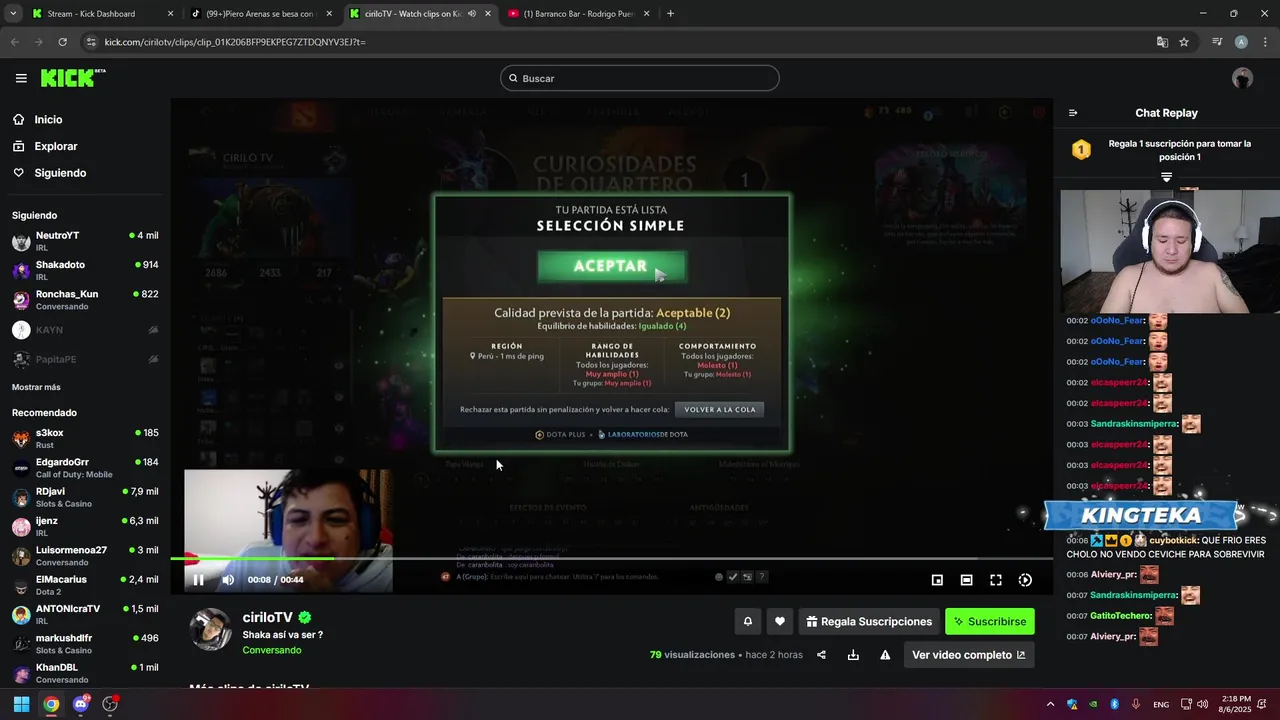The width and height of the screenshot is (1280, 720).
Task: Mute audio on the cirilotv tab
Action: pyautogui.click(x=472, y=14)
